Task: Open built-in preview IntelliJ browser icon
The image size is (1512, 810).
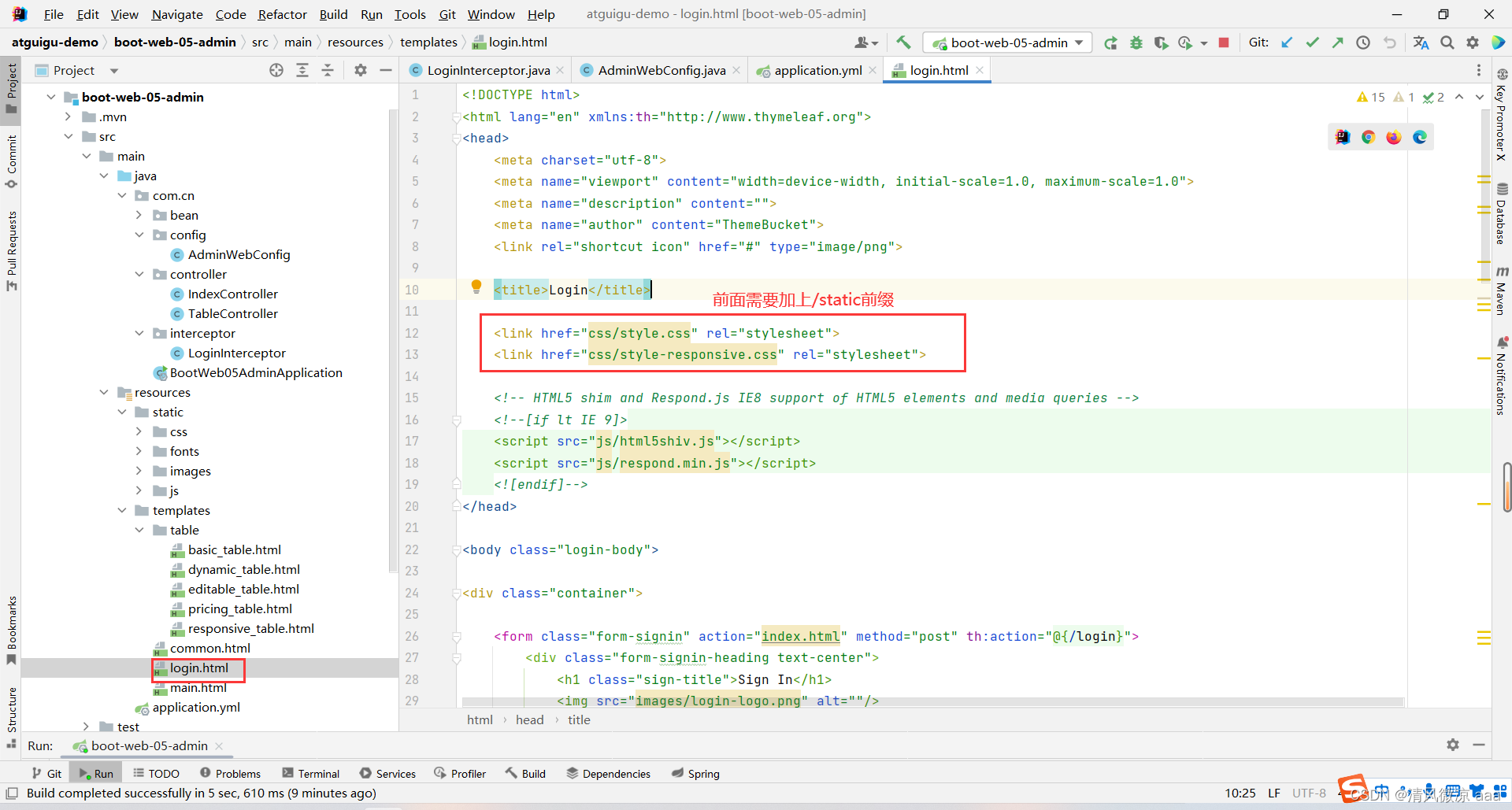Action: click(1343, 137)
